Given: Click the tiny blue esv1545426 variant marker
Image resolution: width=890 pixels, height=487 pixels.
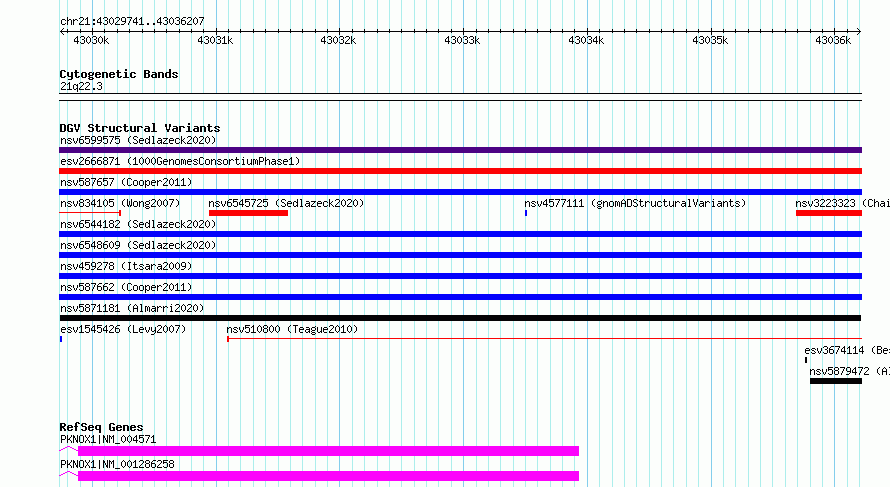Looking at the screenshot, I should tap(61, 339).
